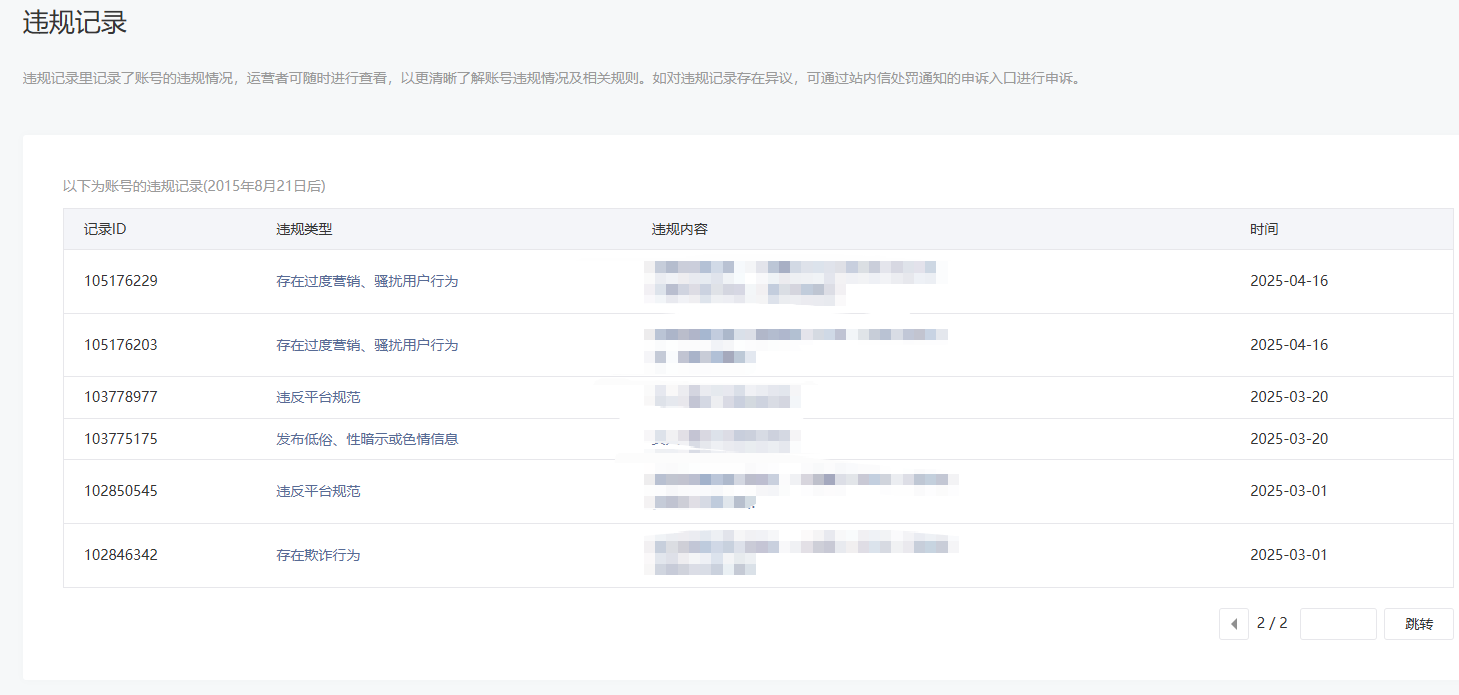Select record ID 103775175
The image size is (1459, 695).
(x=120, y=439)
